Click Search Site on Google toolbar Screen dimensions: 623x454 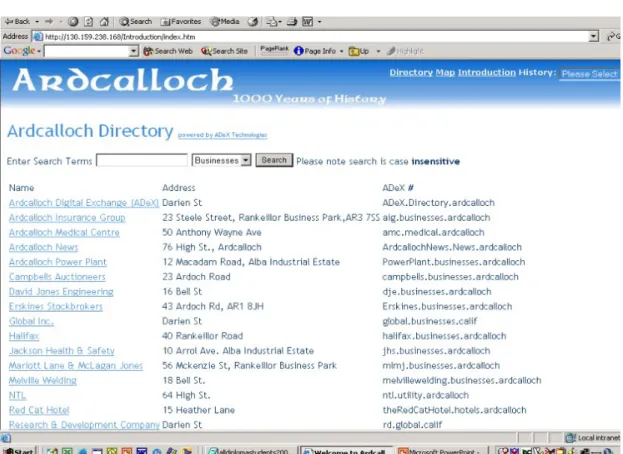pos(224,51)
